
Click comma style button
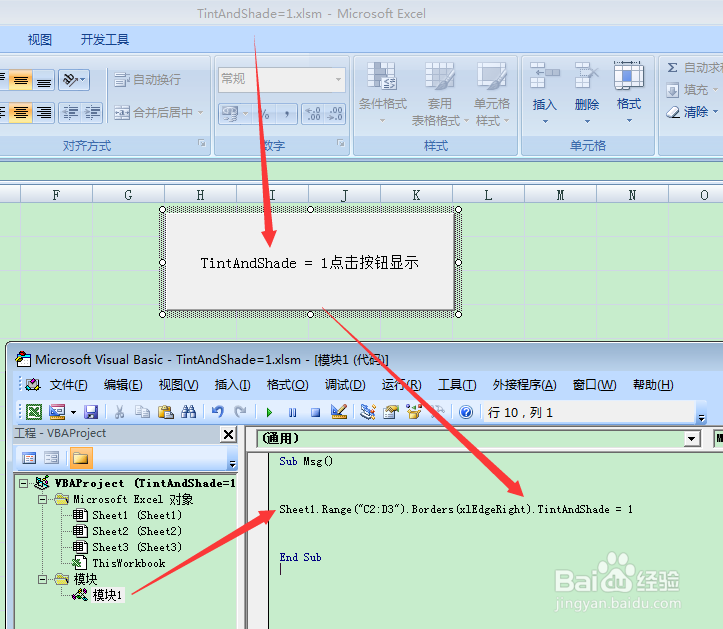click(x=287, y=113)
